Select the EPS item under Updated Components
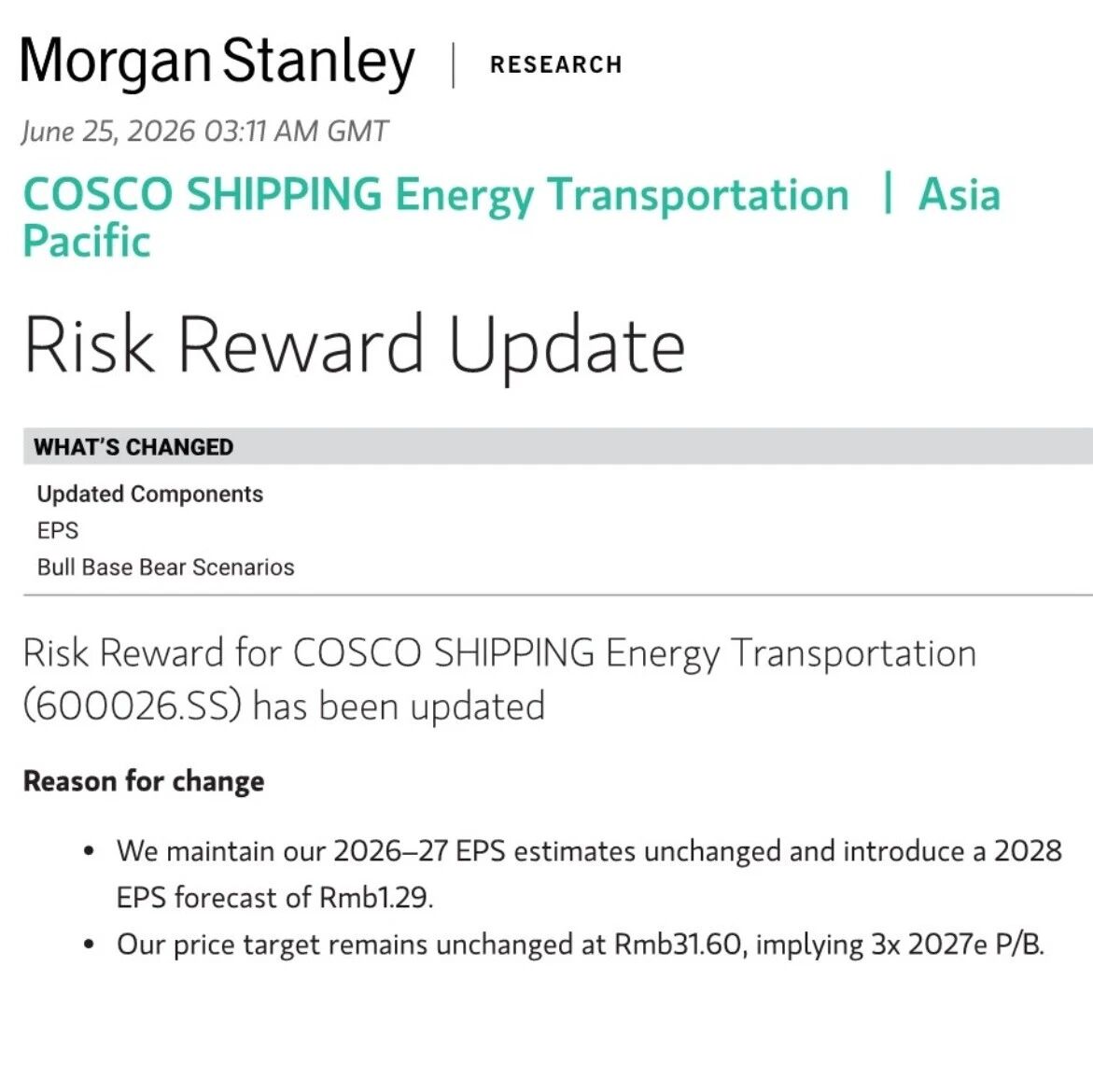 tap(58, 531)
